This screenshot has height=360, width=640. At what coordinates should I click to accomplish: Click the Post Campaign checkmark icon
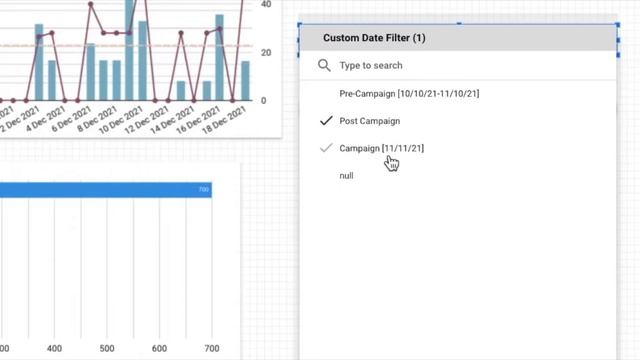326,120
